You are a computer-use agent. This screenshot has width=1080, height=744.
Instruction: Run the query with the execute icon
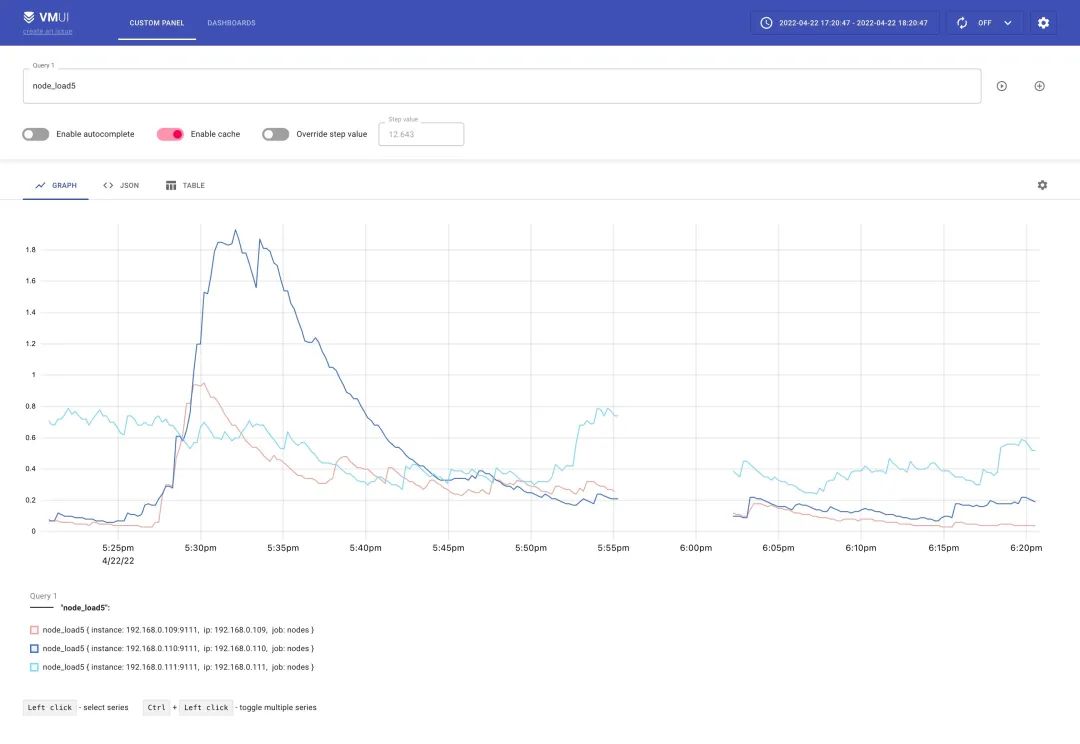click(1001, 86)
